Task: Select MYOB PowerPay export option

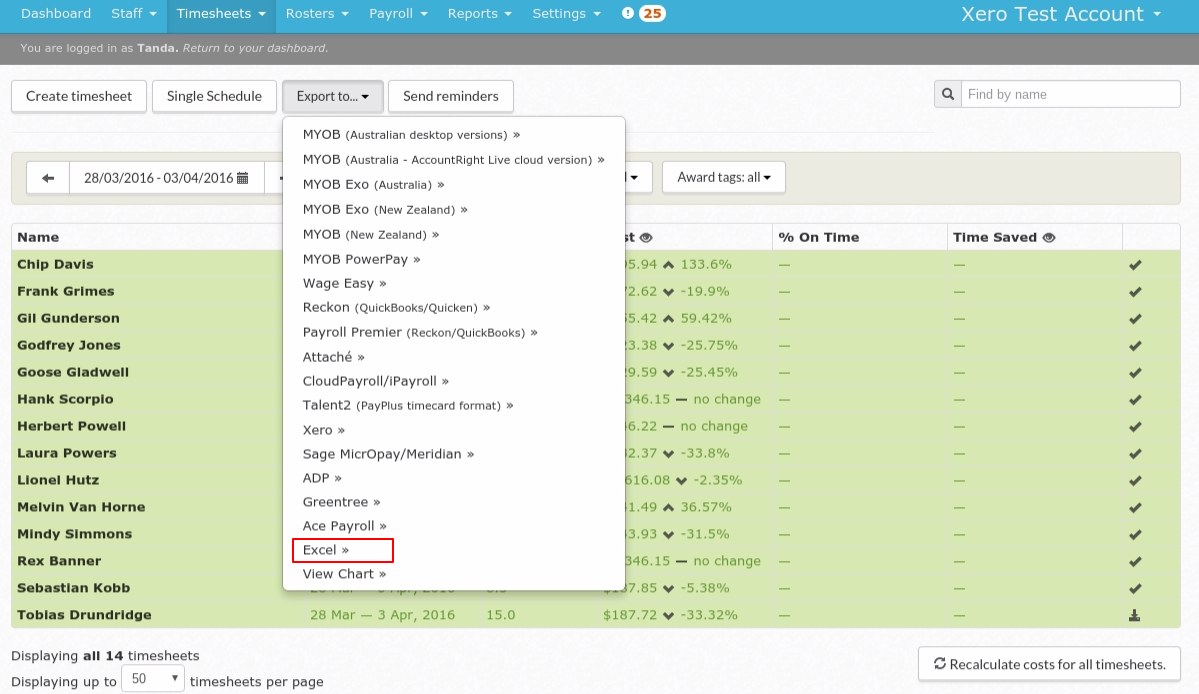Action: click(x=362, y=259)
